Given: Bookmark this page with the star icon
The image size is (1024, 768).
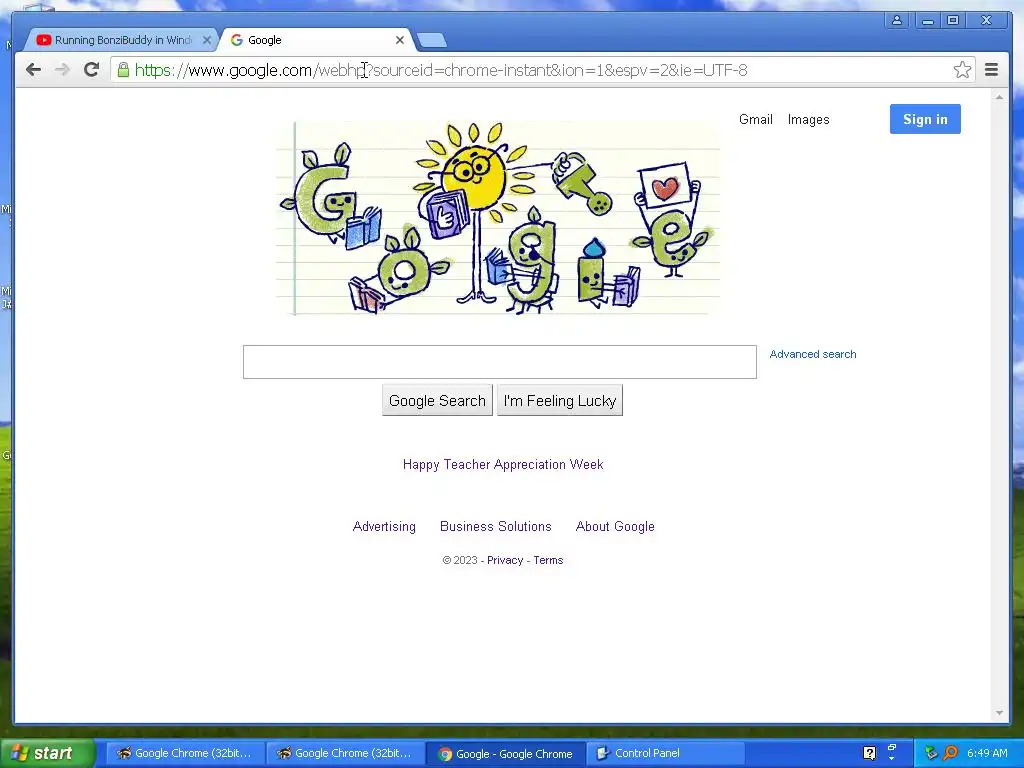Looking at the screenshot, I should click(x=962, y=70).
